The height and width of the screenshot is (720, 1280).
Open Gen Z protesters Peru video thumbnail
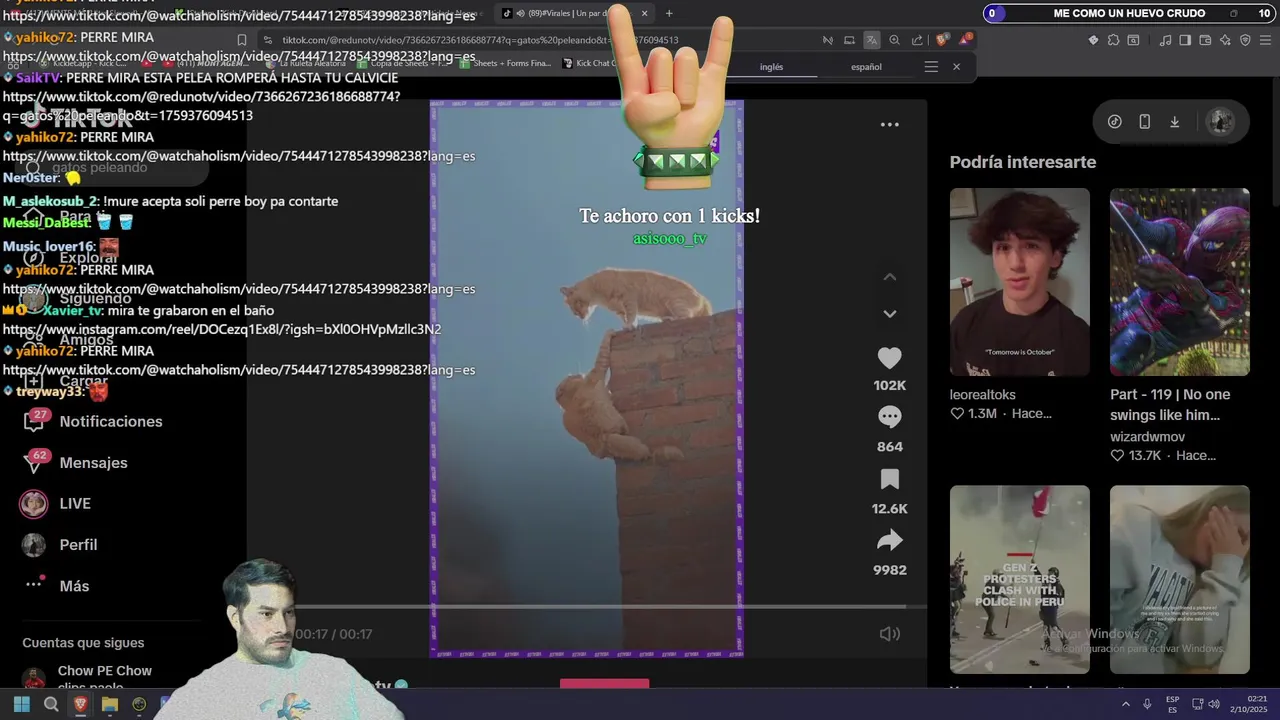point(1019,580)
